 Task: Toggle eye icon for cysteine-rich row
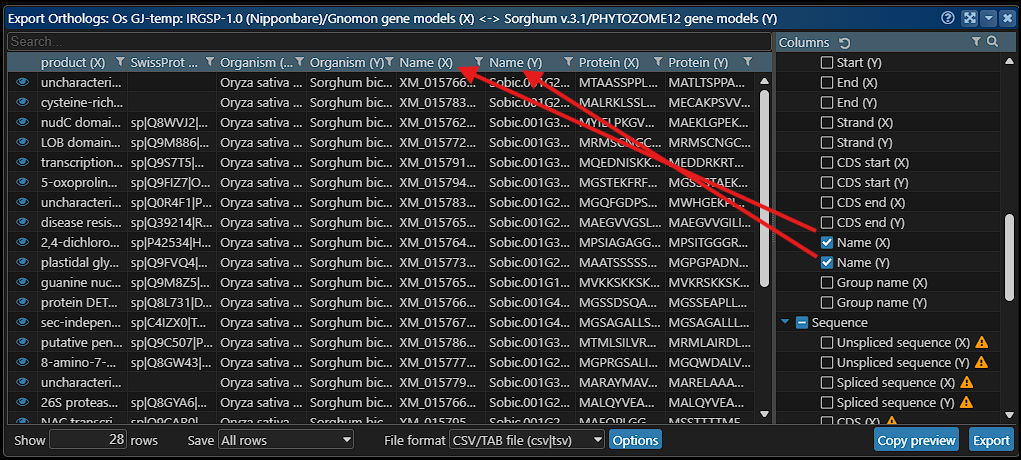point(22,102)
